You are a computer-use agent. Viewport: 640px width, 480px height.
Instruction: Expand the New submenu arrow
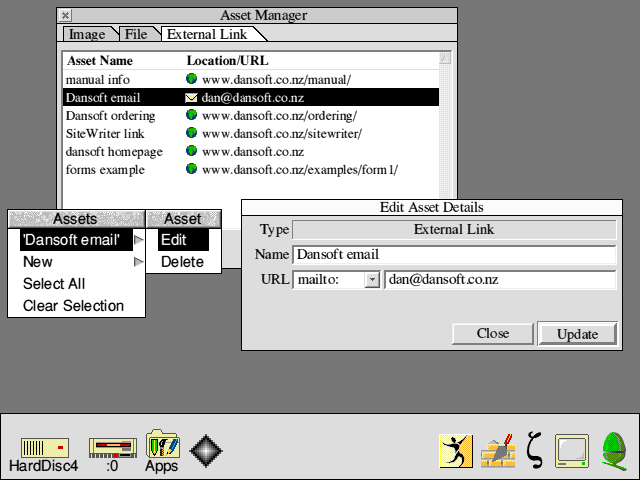pos(139,262)
